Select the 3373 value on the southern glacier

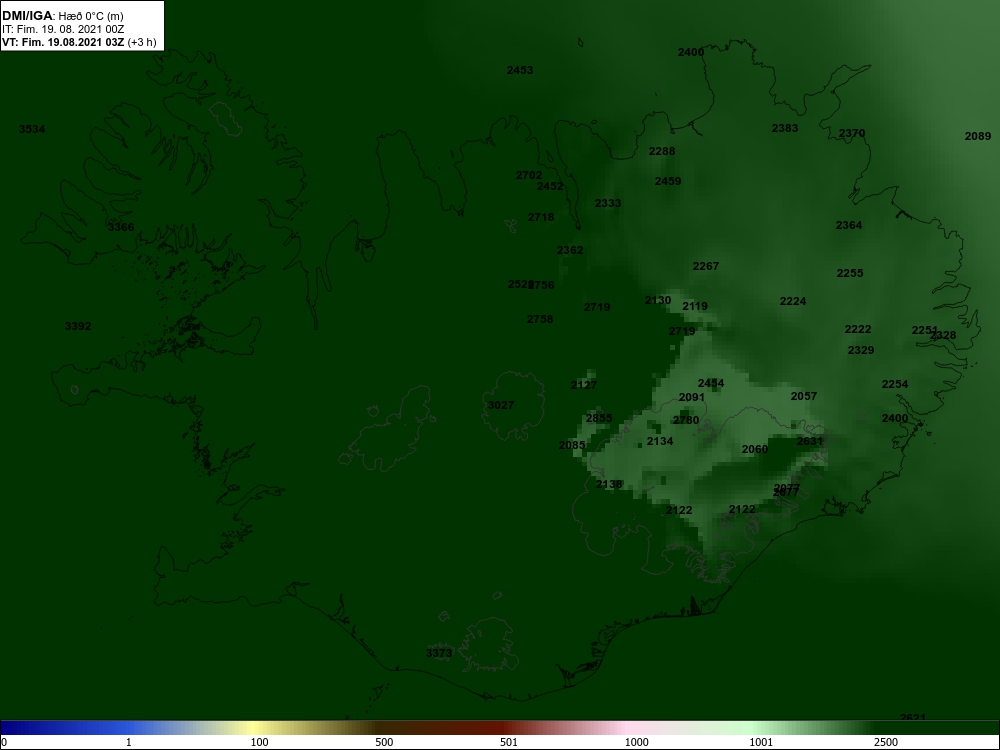pos(439,654)
